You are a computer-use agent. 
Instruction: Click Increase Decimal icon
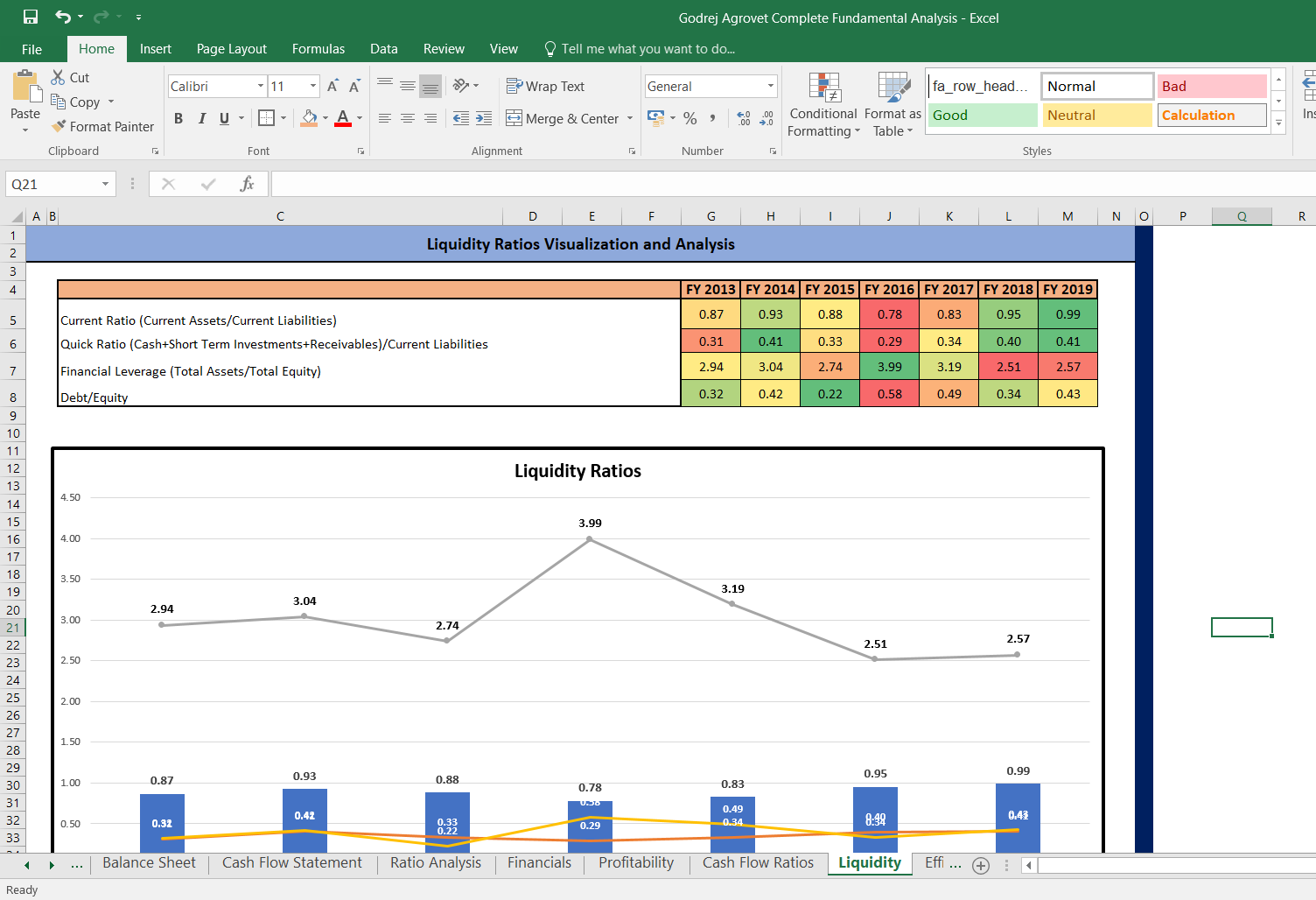[744, 118]
